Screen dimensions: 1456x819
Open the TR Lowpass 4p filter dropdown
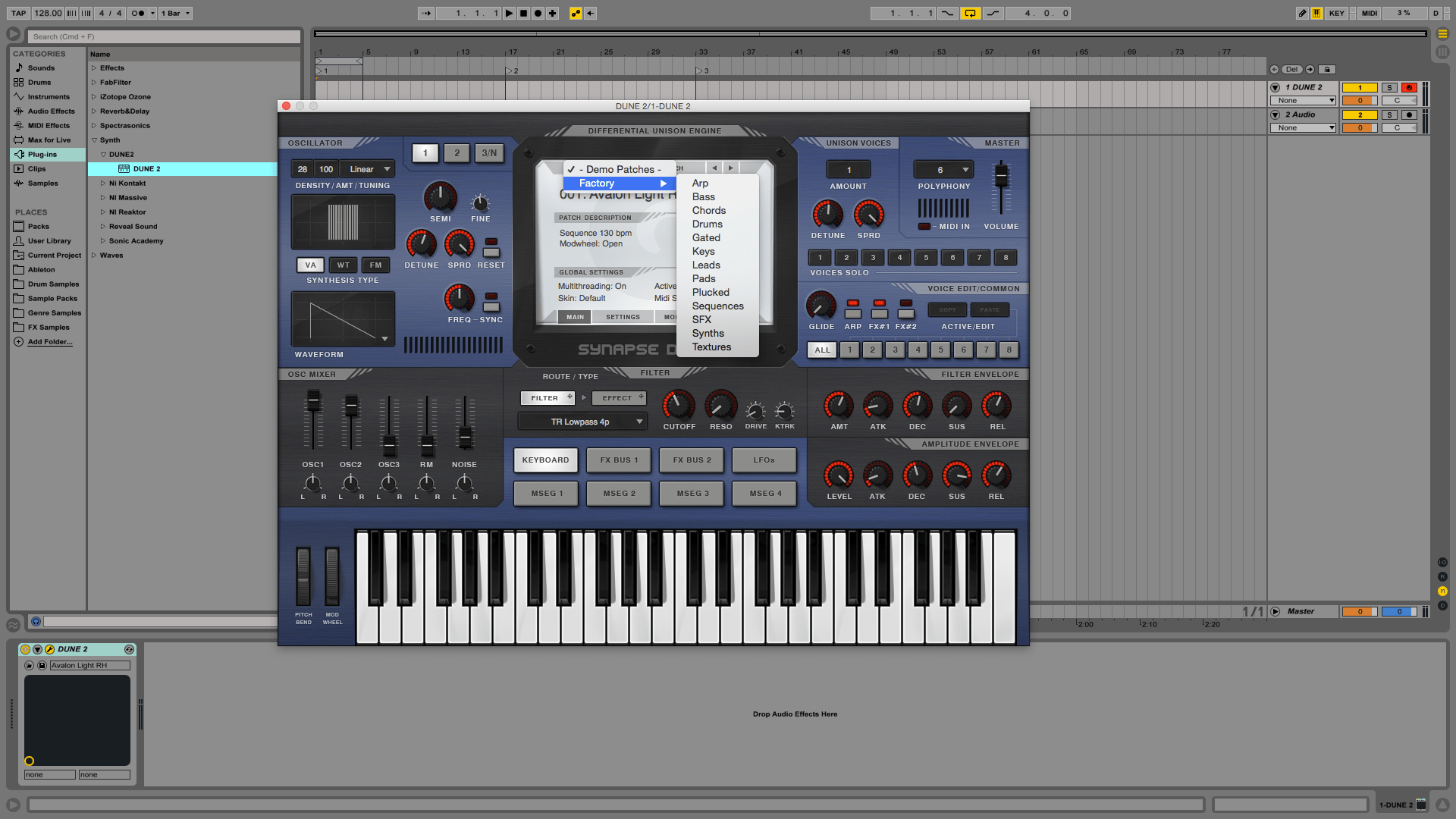[582, 422]
